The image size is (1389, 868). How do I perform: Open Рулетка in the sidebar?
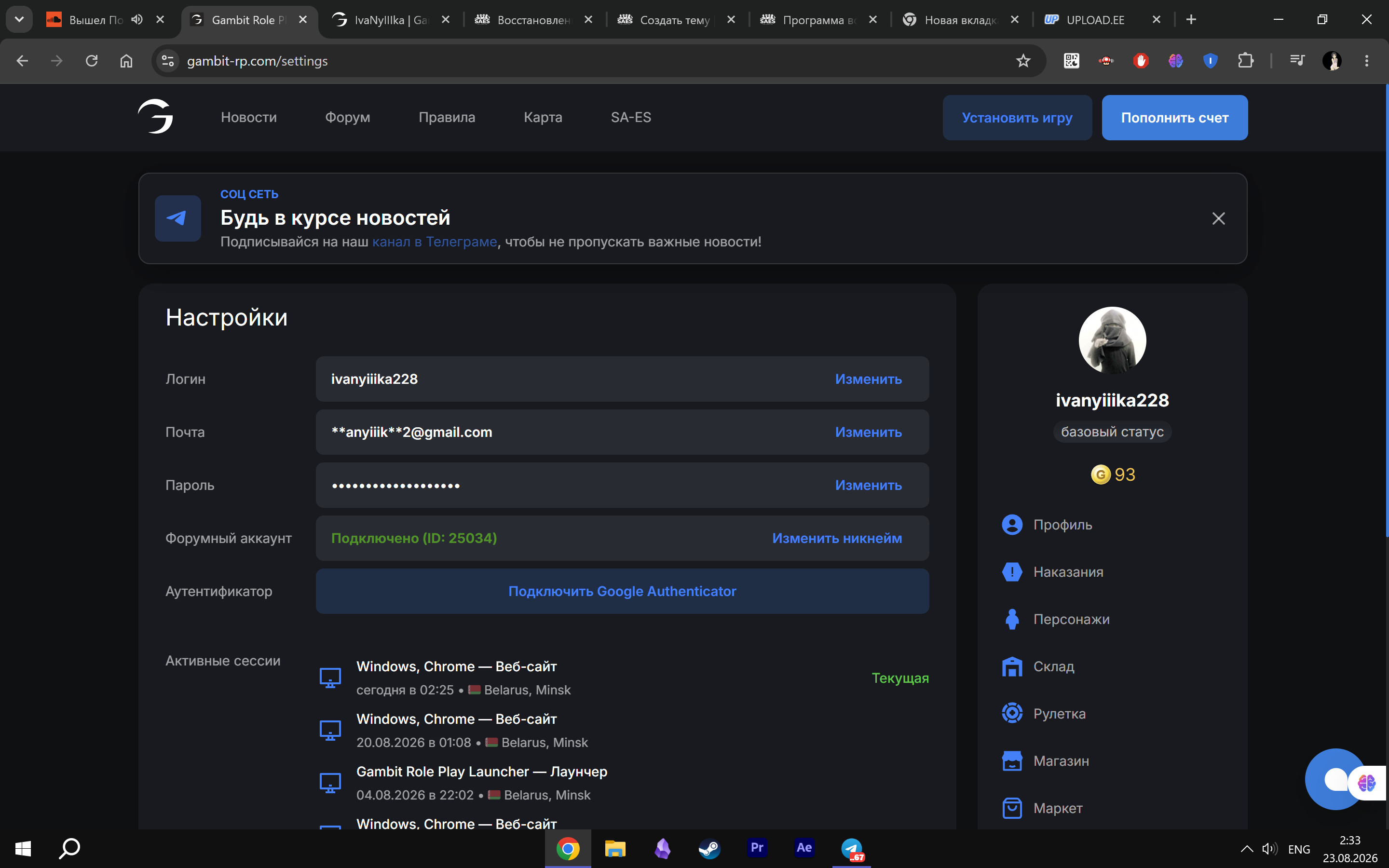click(x=1044, y=714)
